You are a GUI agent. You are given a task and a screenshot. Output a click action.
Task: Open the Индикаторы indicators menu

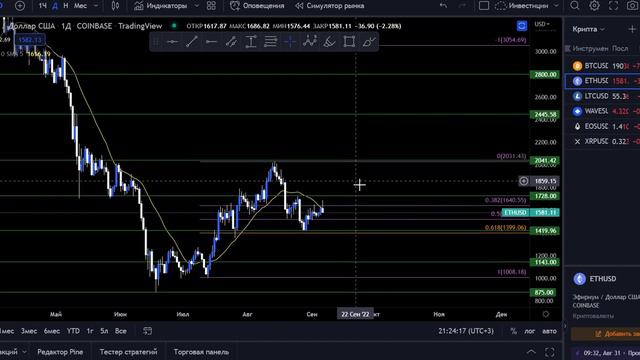161,6
